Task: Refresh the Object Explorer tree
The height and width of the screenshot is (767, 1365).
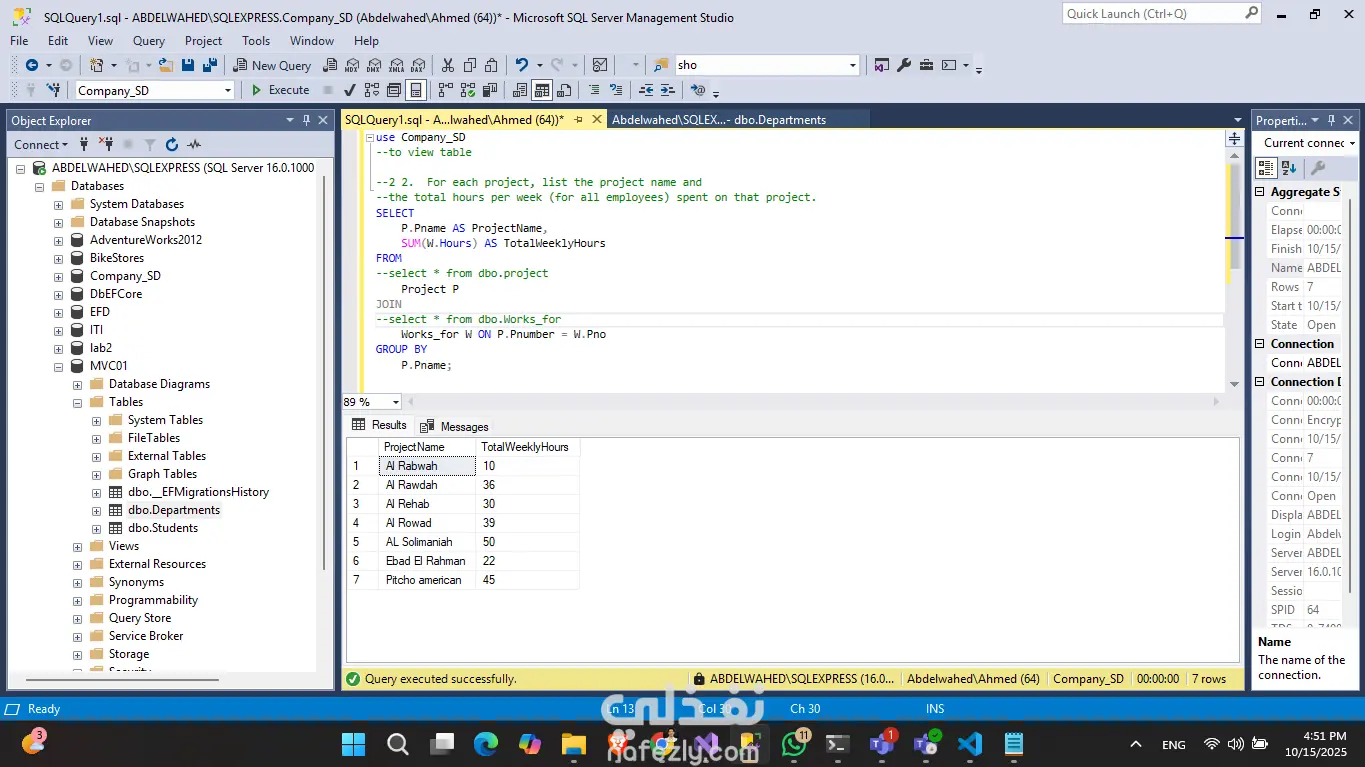Action: point(172,145)
